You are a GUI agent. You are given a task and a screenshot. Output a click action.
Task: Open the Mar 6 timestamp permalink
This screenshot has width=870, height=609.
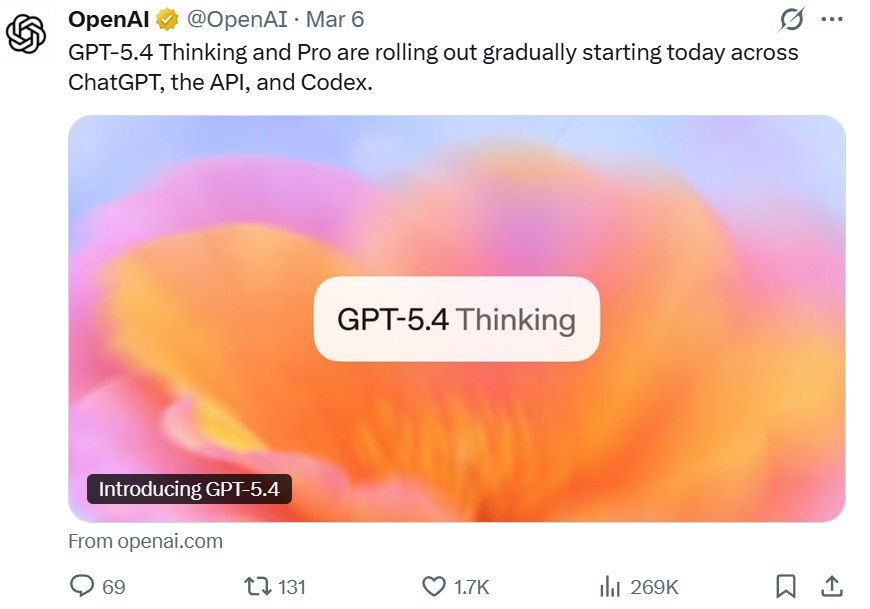click(x=335, y=20)
